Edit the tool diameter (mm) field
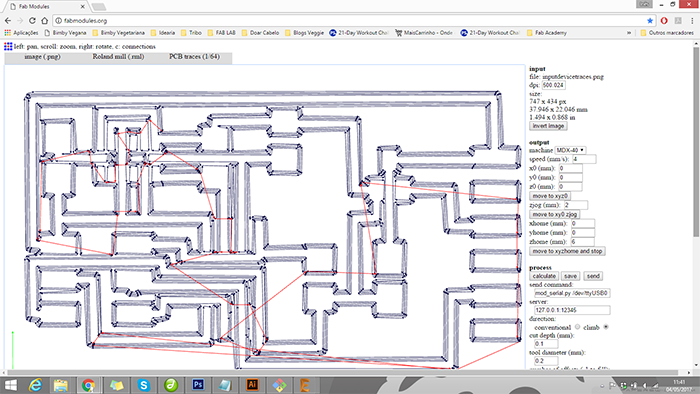This screenshot has height=394, width=700. click(546, 361)
